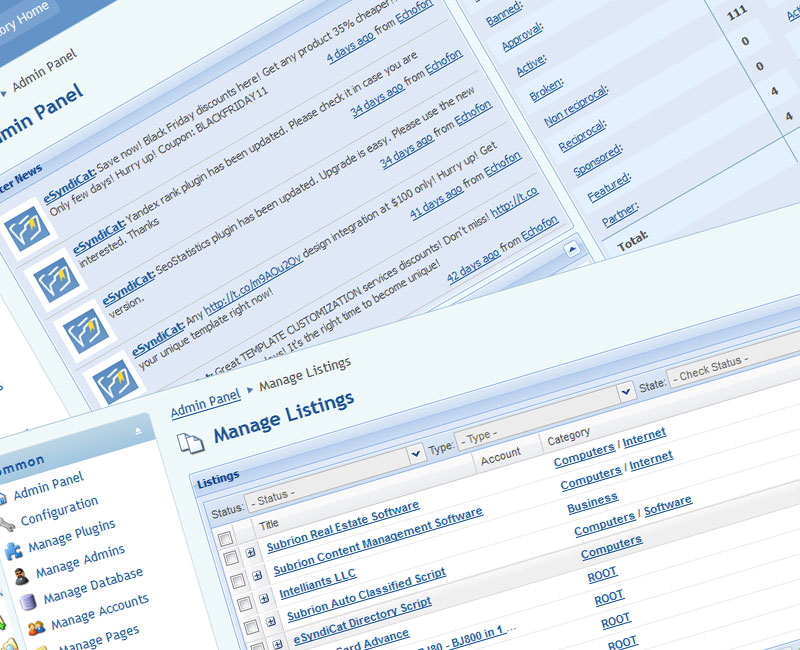The image size is (800, 650).
Task: Go to Admin Panel via the Manage Listings breadcrumb
Action: tap(206, 404)
